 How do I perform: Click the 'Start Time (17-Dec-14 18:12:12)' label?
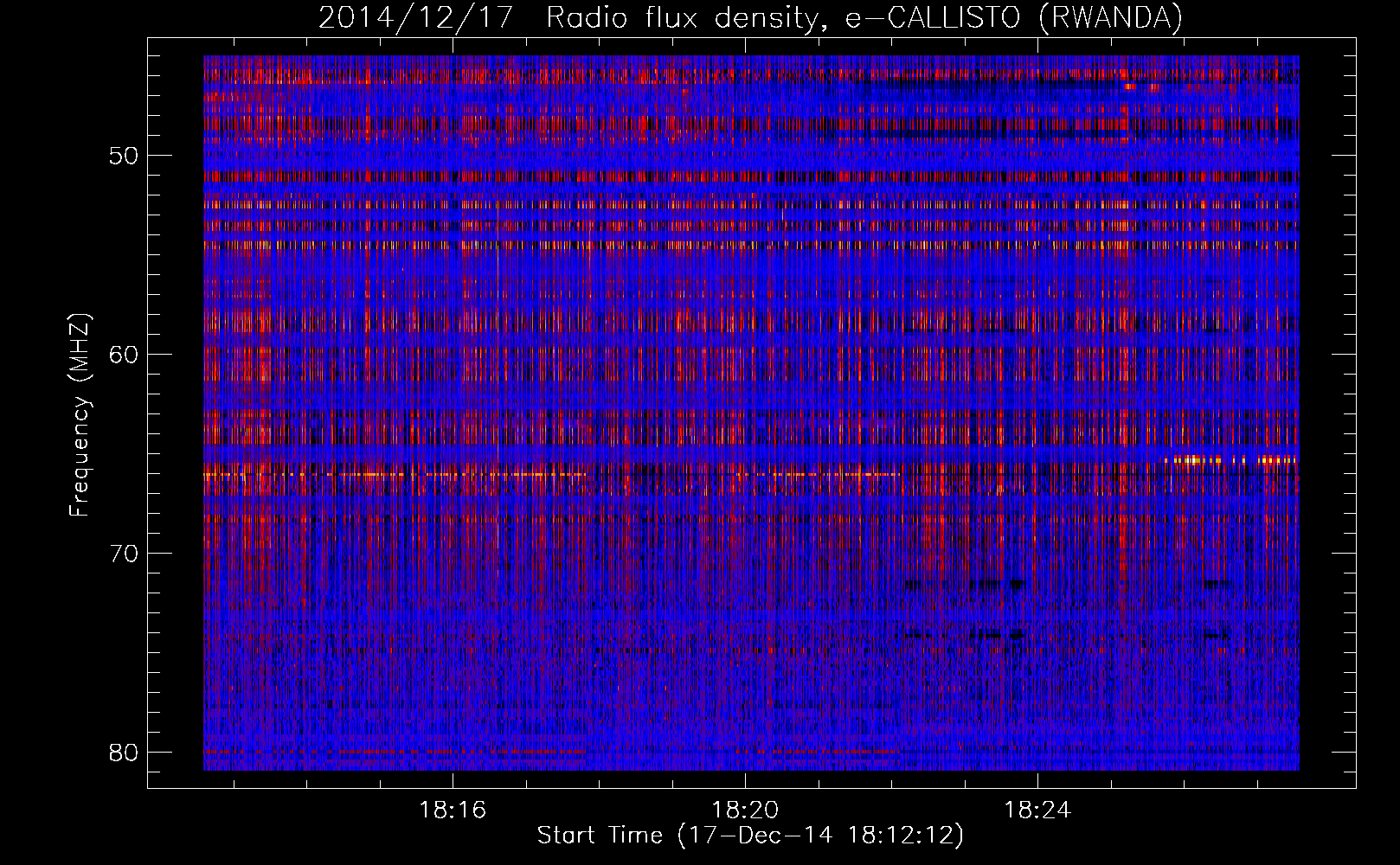coord(750,836)
